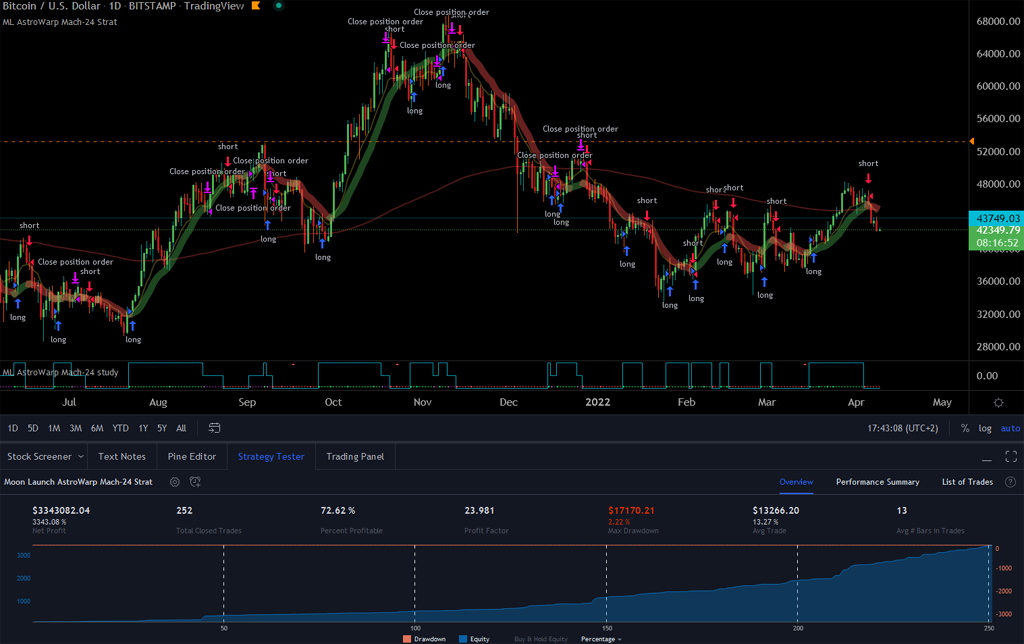This screenshot has width=1024, height=644.
Task: Expand the Stock Screener dropdown arrow
Action: [81, 457]
